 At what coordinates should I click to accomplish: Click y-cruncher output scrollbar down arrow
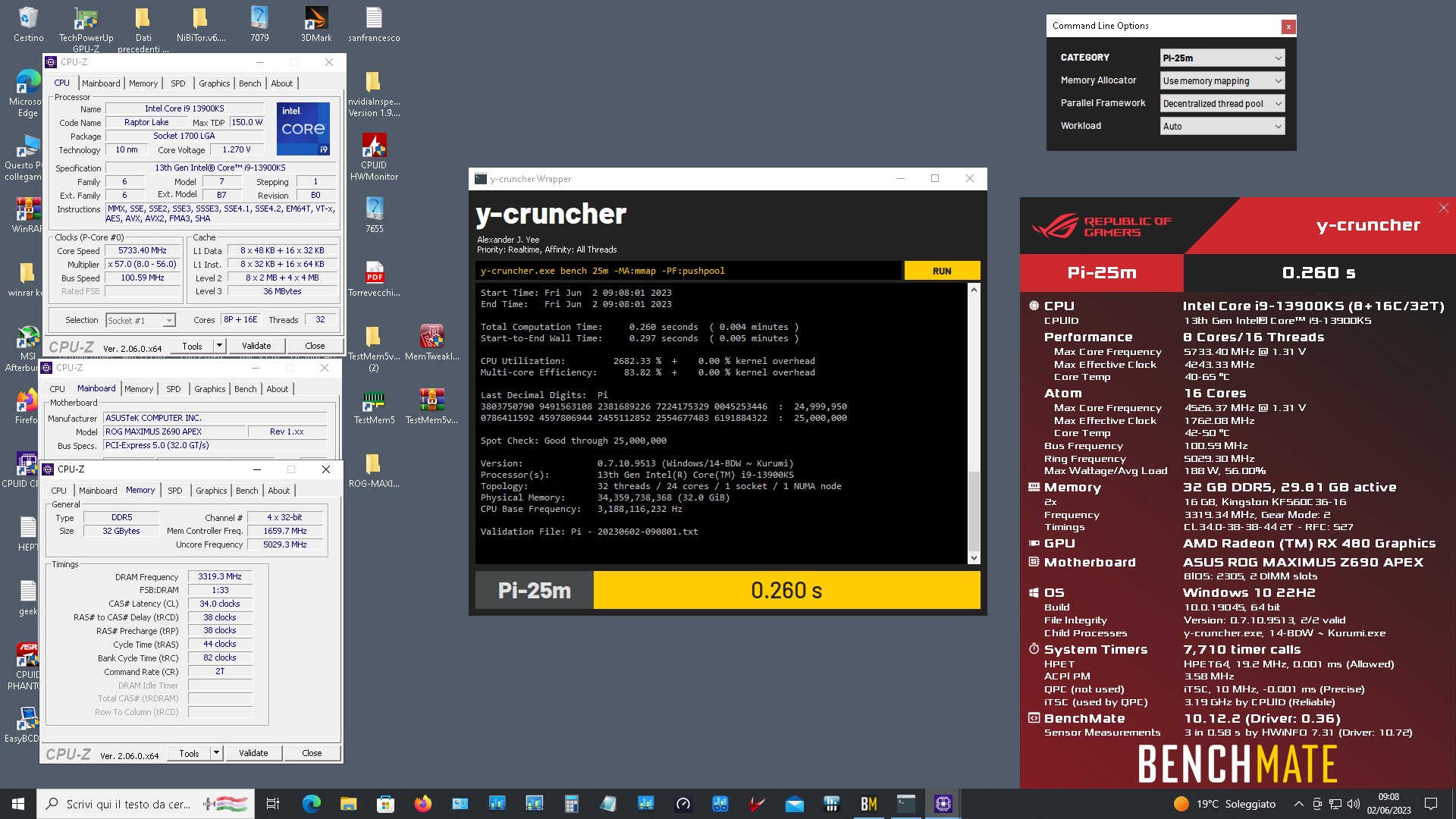[x=974, y=558]
